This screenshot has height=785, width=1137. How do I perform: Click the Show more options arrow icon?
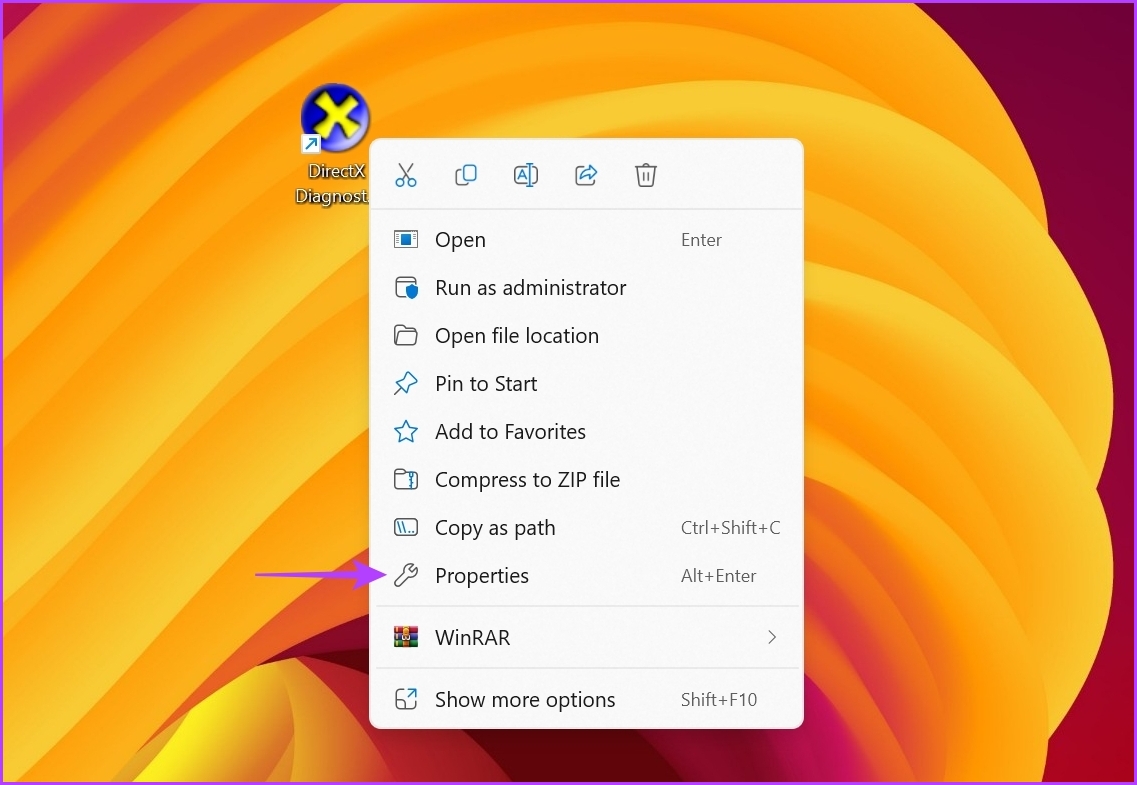coord(405,699)
